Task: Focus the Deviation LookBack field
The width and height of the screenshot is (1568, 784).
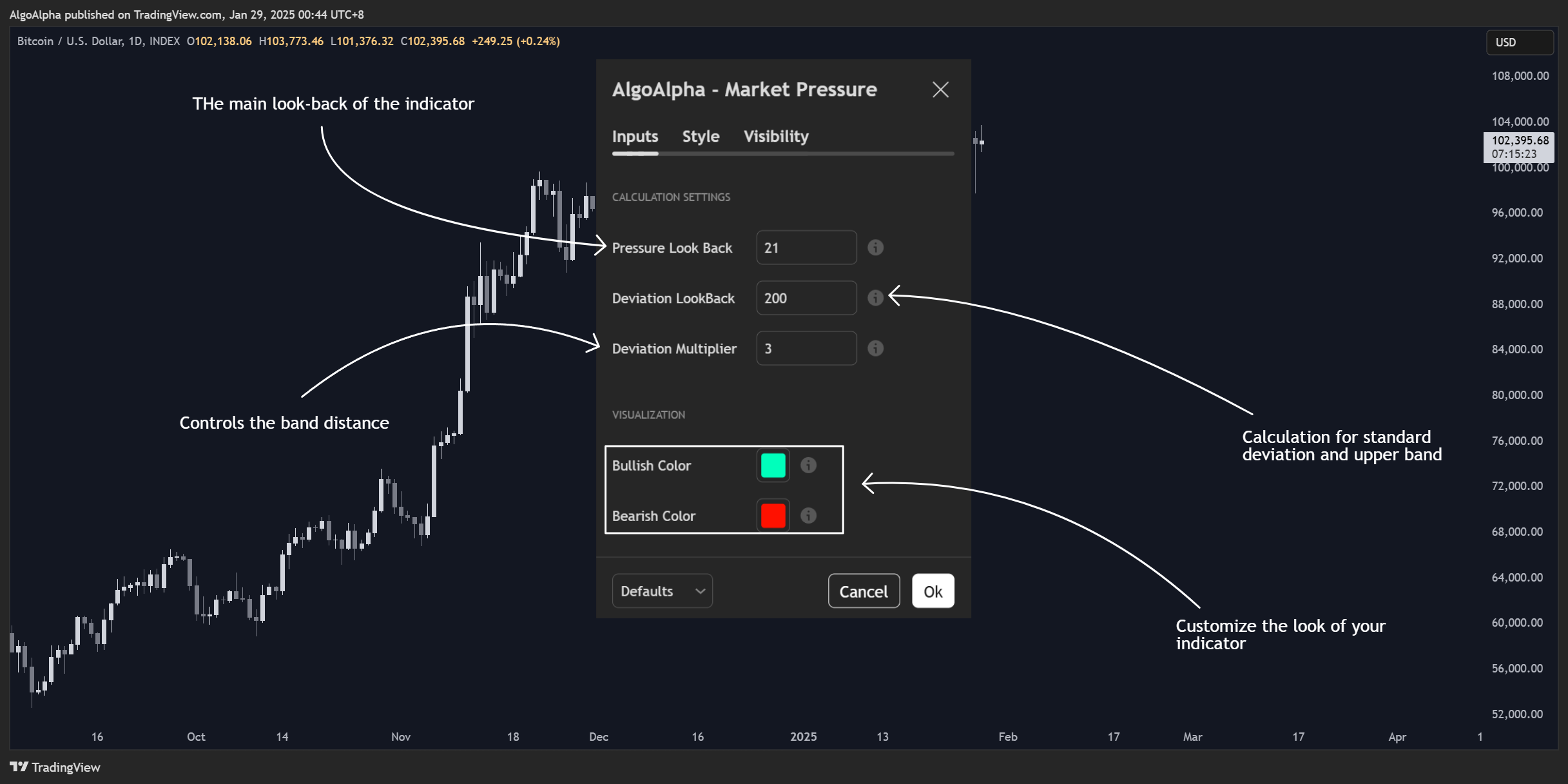Action: [806, 298]
